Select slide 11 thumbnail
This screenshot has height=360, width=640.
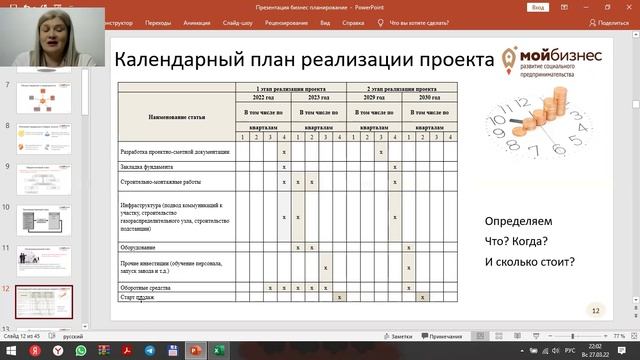[x=44, y=261]
